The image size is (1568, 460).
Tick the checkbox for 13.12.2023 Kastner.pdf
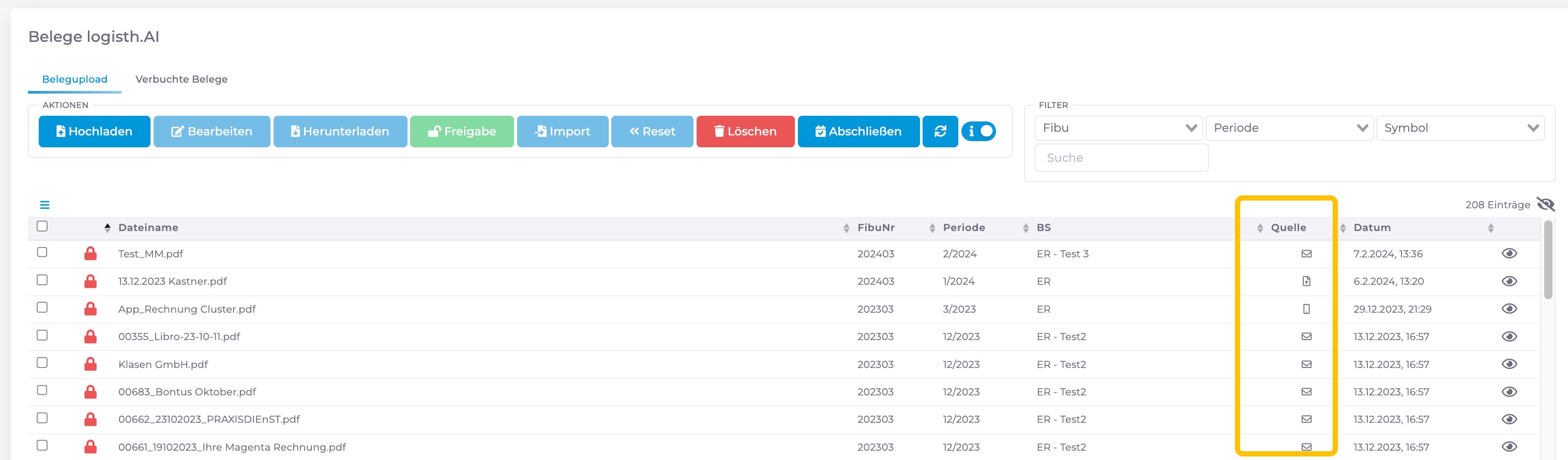click(x=42, y=280)
